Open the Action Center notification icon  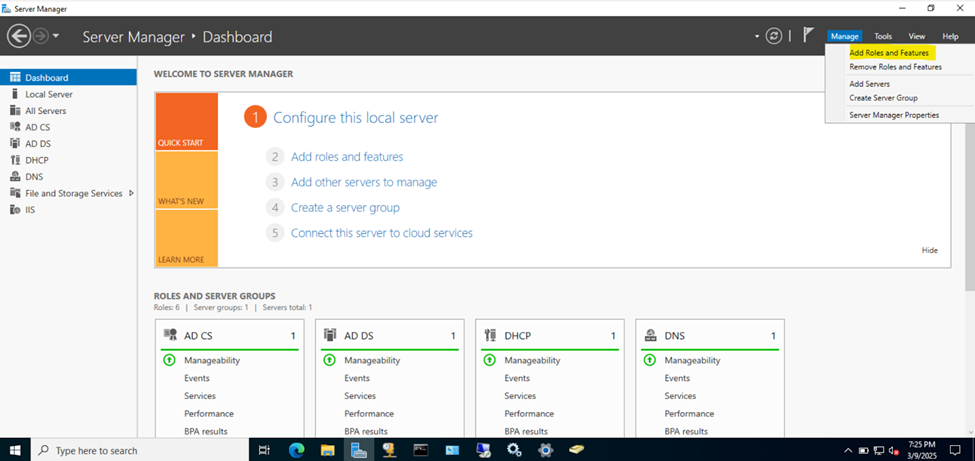point(955,449)
